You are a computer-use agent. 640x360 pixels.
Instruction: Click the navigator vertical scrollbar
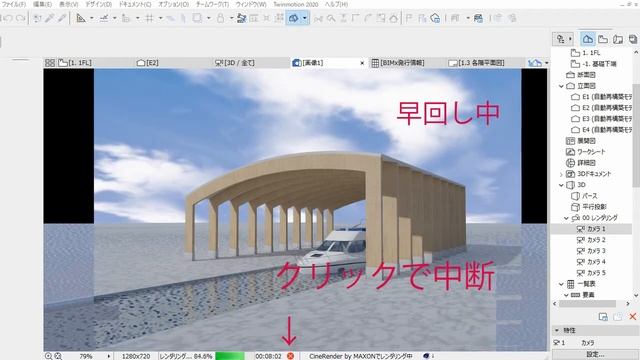pyautogui.click(x=636, y=135)
